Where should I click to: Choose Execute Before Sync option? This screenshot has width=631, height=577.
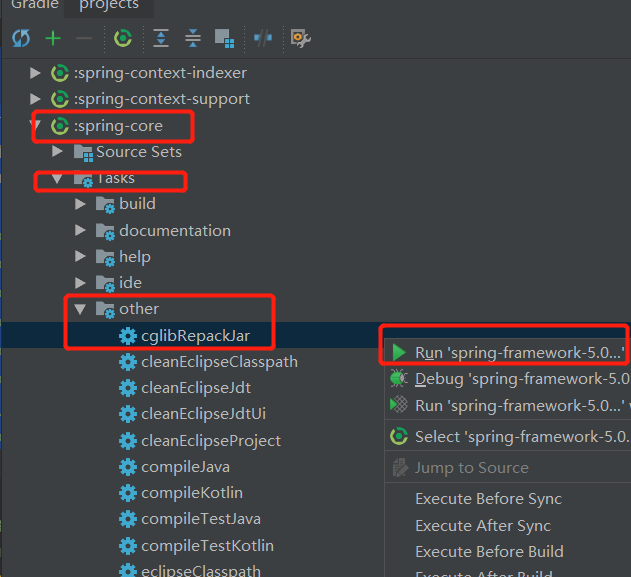(508, 499)
